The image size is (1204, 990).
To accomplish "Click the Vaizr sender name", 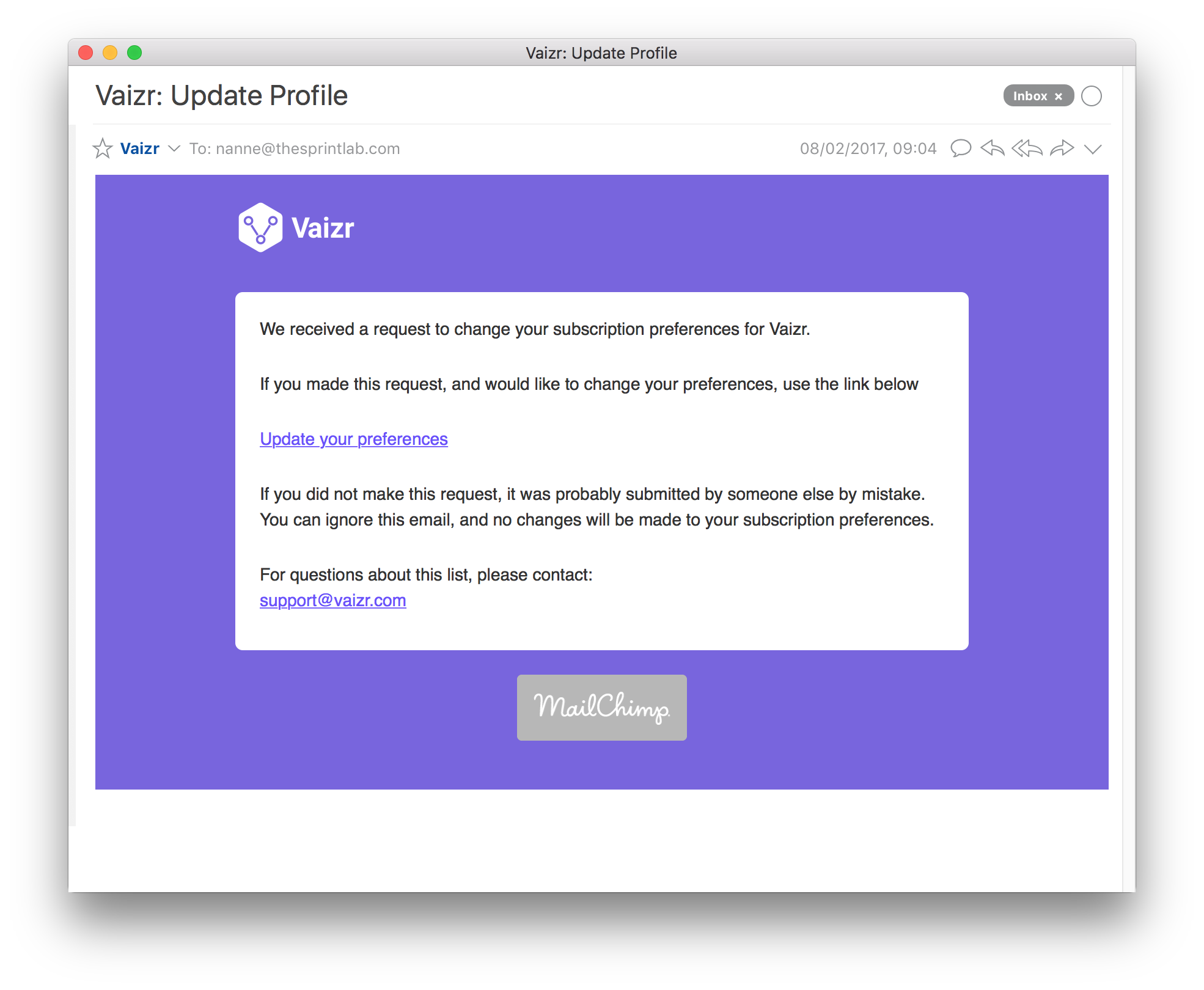I will pyautogui.click(x=140, y=148).
